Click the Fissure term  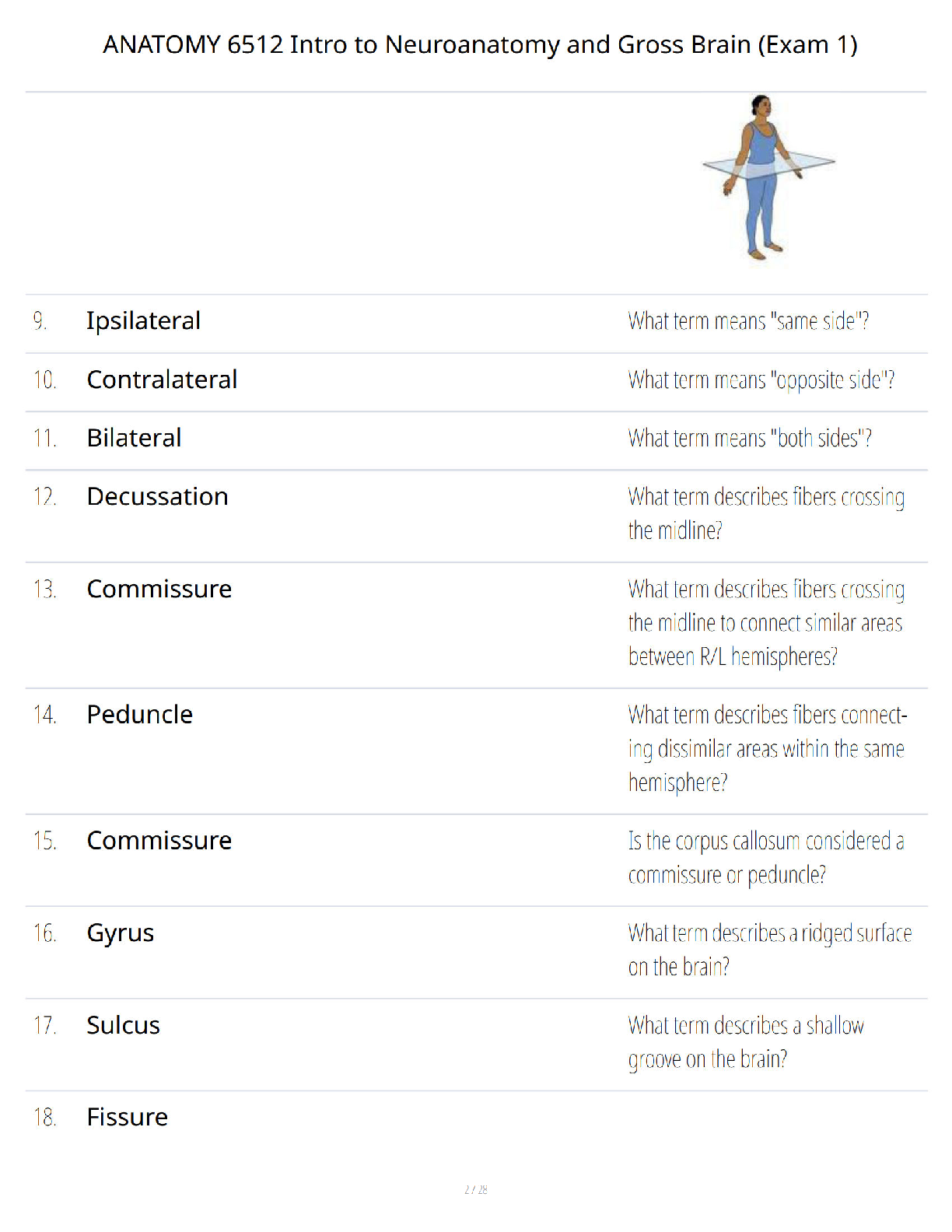[127, 1117]
